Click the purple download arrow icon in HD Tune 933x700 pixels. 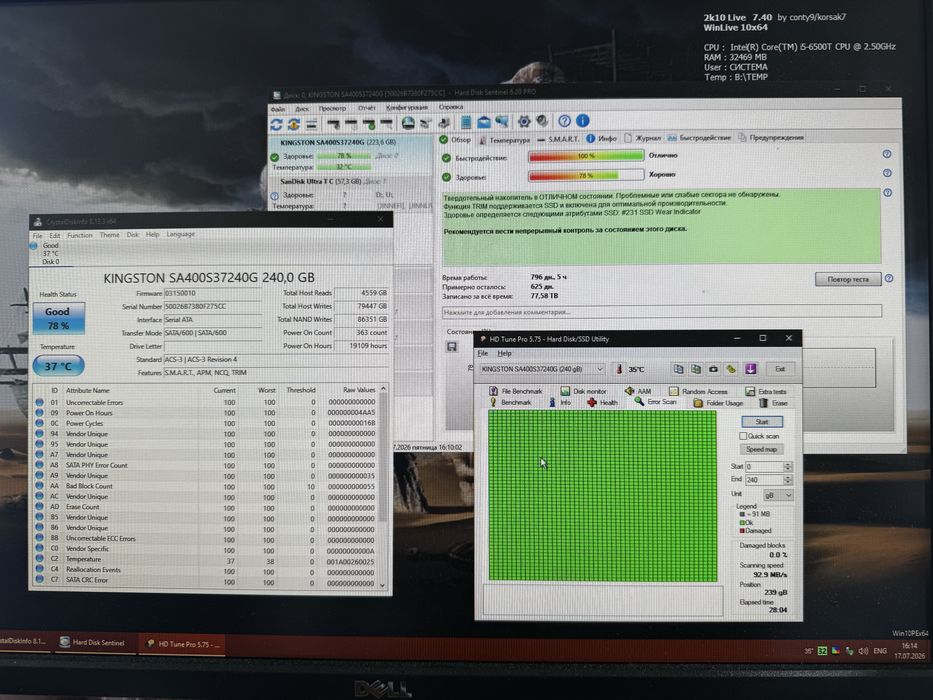(x=750, y=369)
